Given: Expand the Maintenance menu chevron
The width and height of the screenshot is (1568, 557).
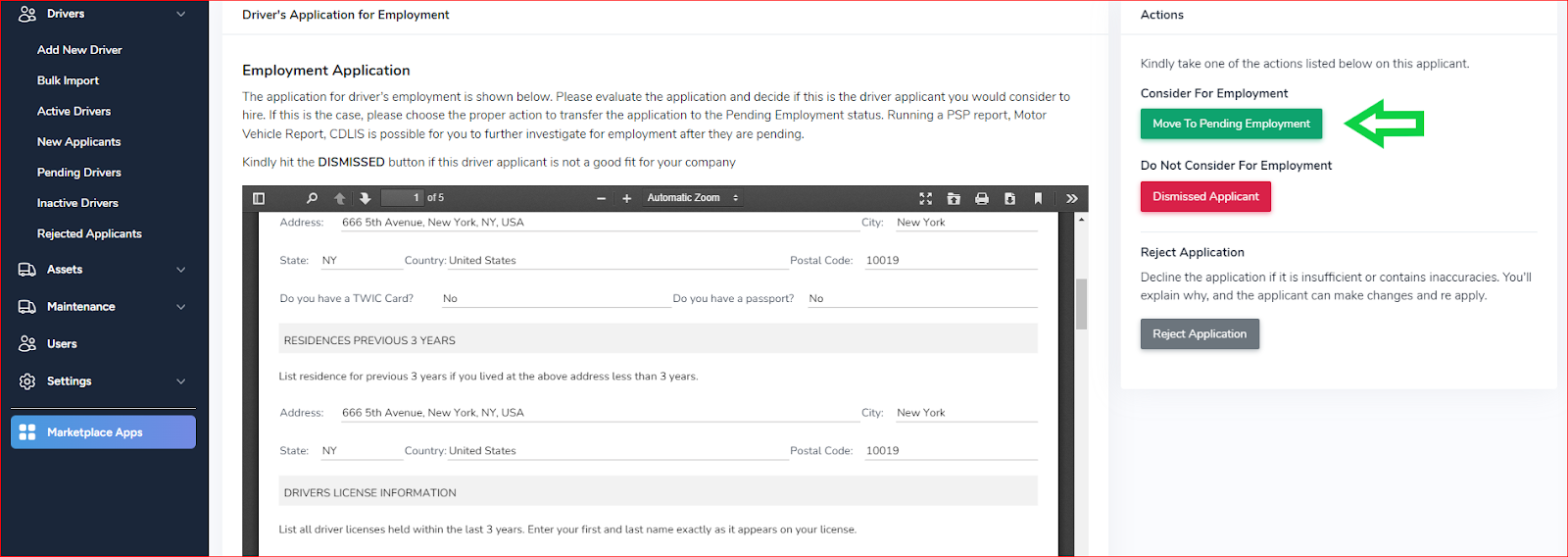Looking at the screenshot, I should [x=180, y=307].
